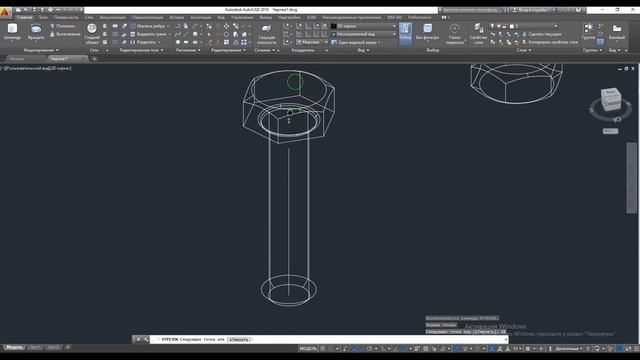Viewport: 640px width, 360px height.
Task: Click the vertical scrollbar in drawing area
Action: pos(631,178)
